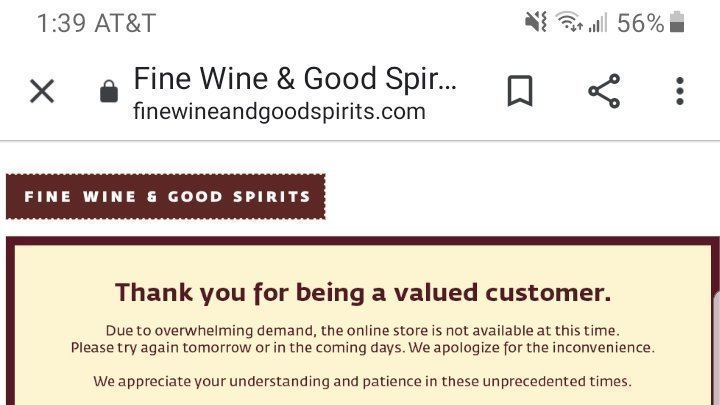Open the share options icon
Screen dimensions: 720x405
click(603, 92)
